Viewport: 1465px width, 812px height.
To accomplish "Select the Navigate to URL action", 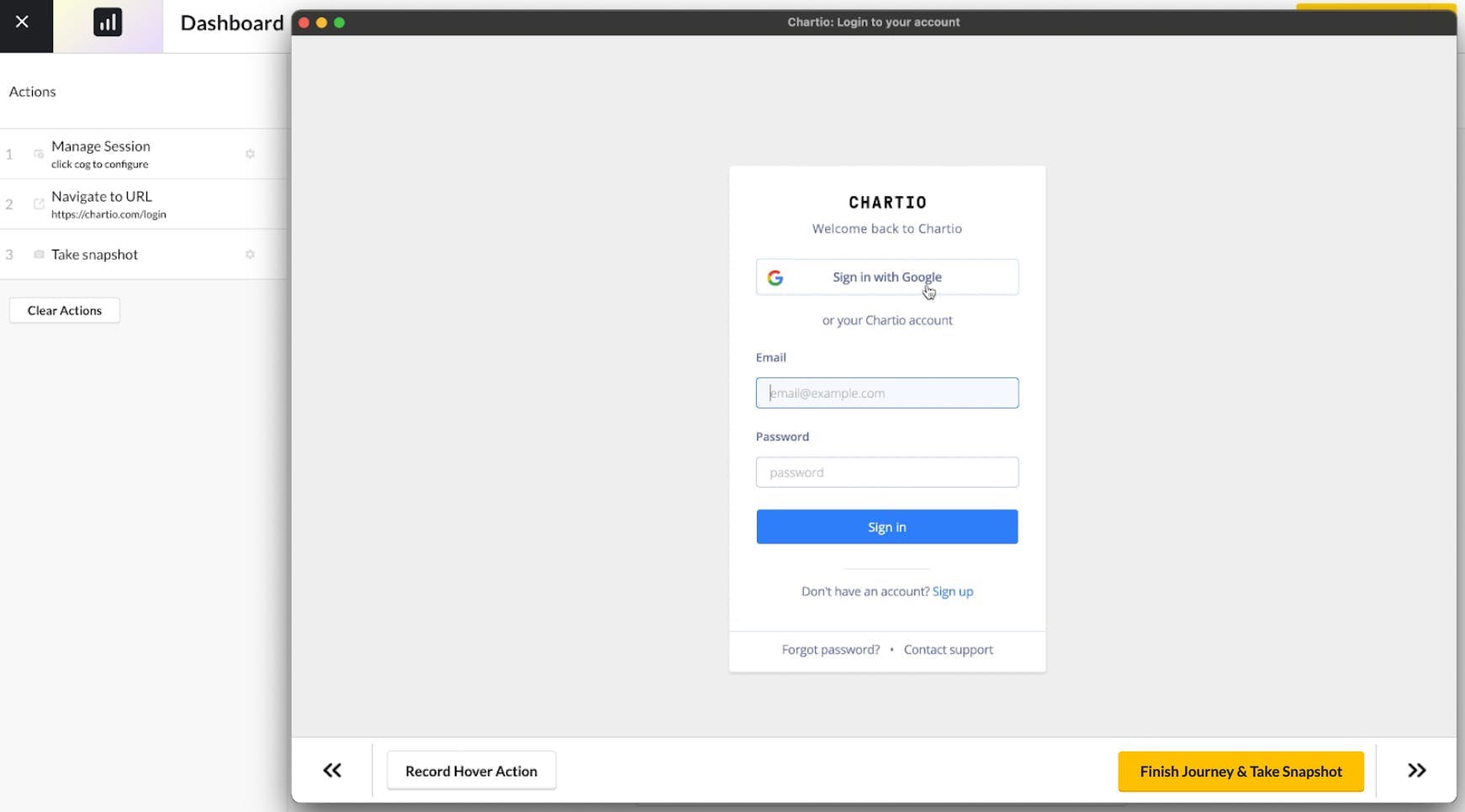I will pyautogui.click(x=143, y=204).
